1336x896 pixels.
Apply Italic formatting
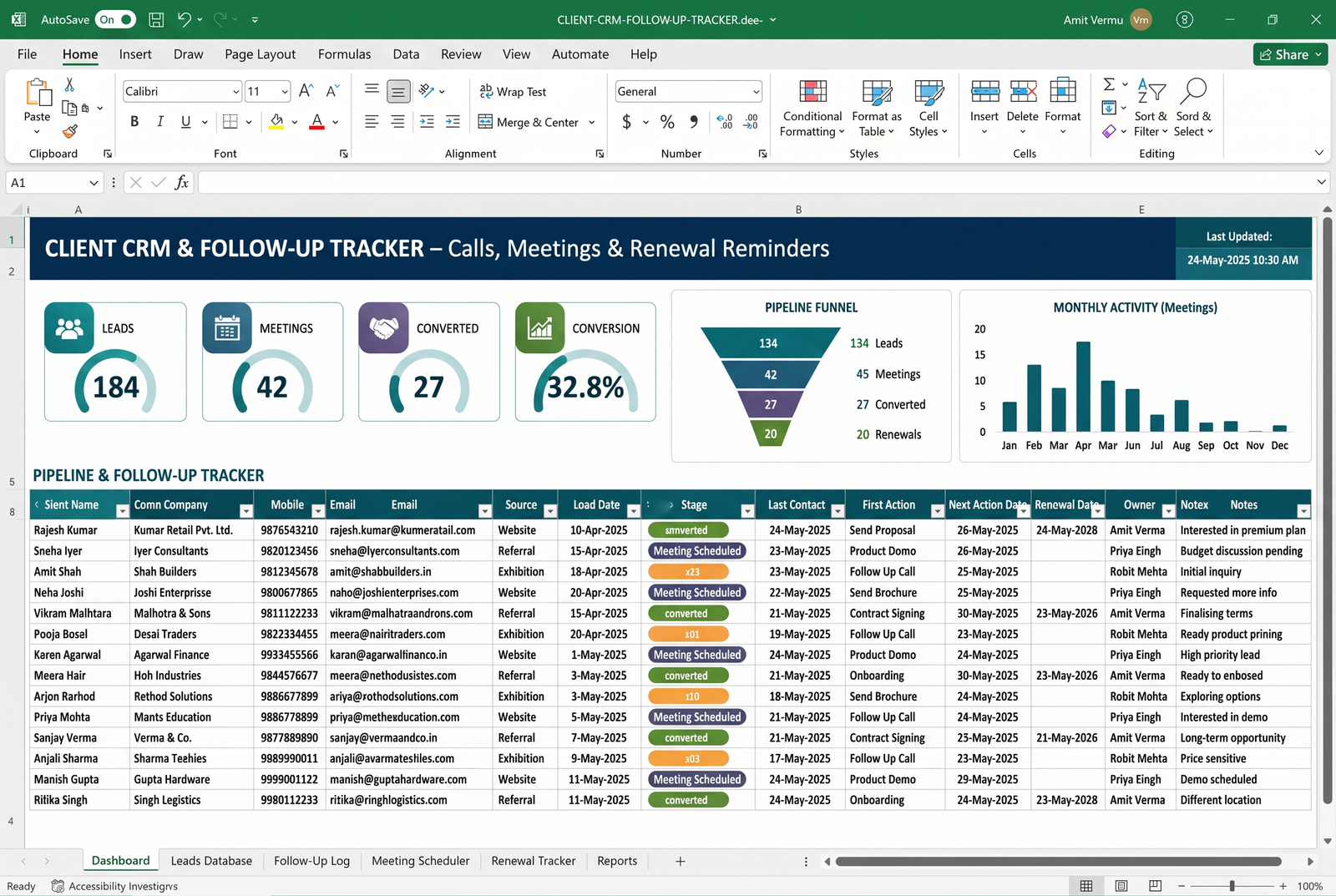160,122
